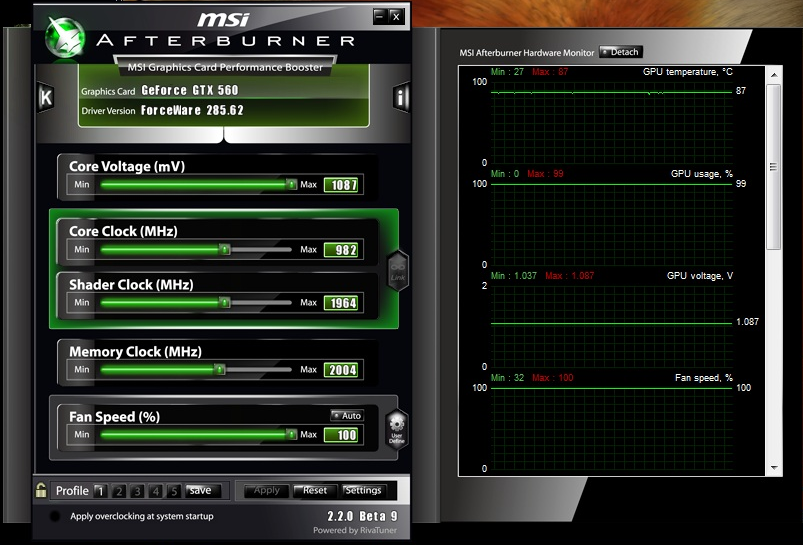Click the Core Voltage value field 1087
Screen dimensions: 803x545
341,185
